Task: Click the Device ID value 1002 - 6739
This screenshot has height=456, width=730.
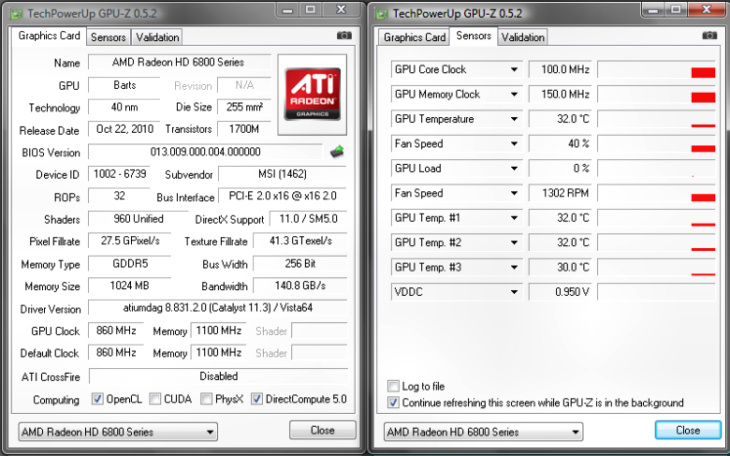Action: click(x=119, y=174)
